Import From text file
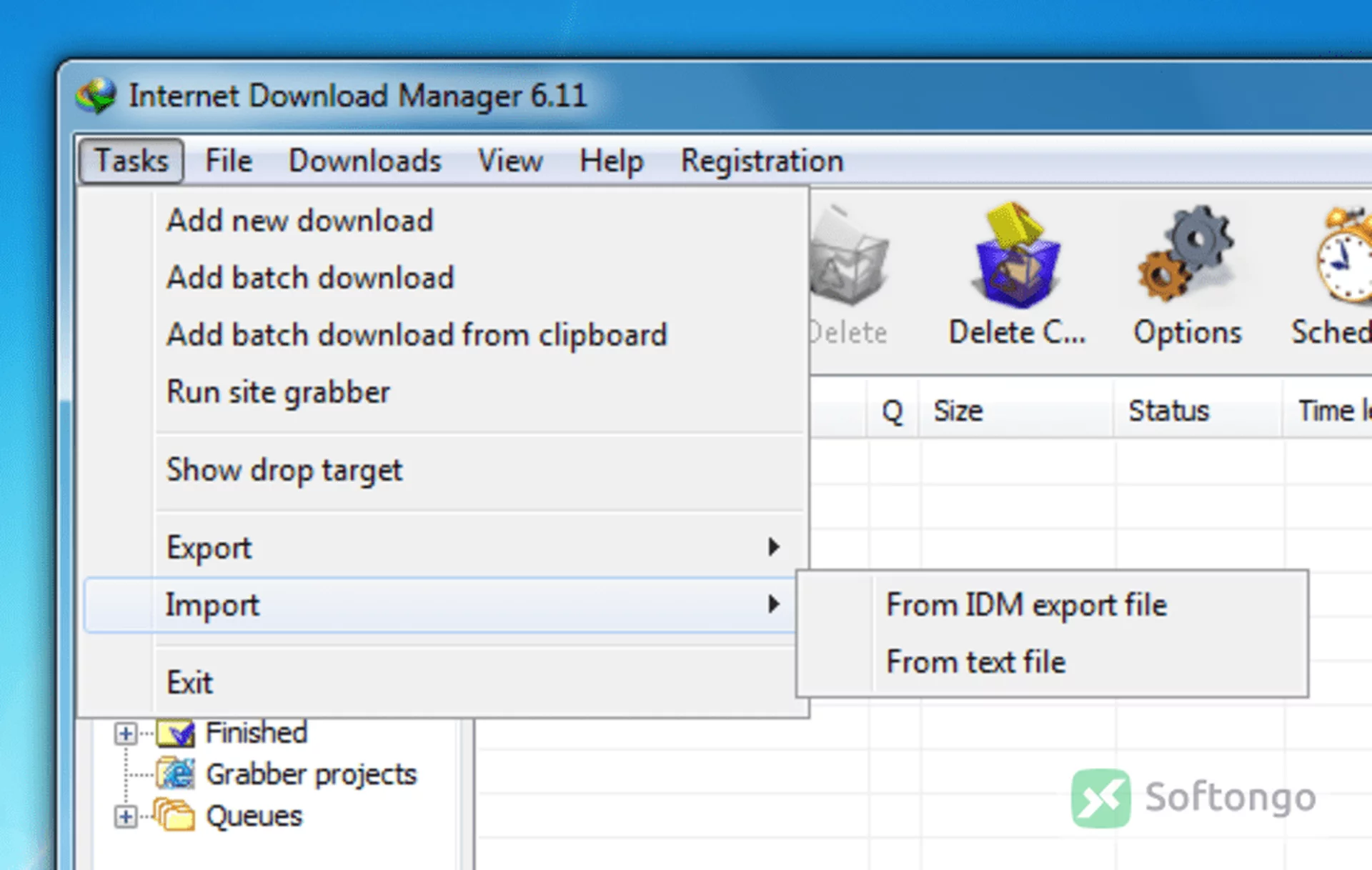 point(1052,662)
